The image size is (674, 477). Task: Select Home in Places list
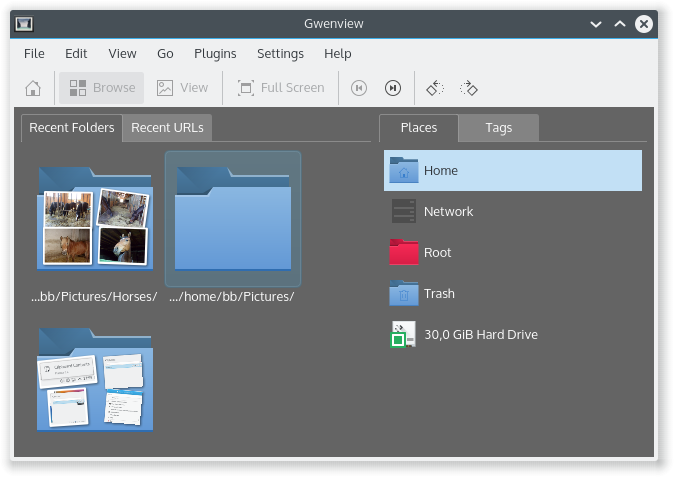[x=512, y=171]
